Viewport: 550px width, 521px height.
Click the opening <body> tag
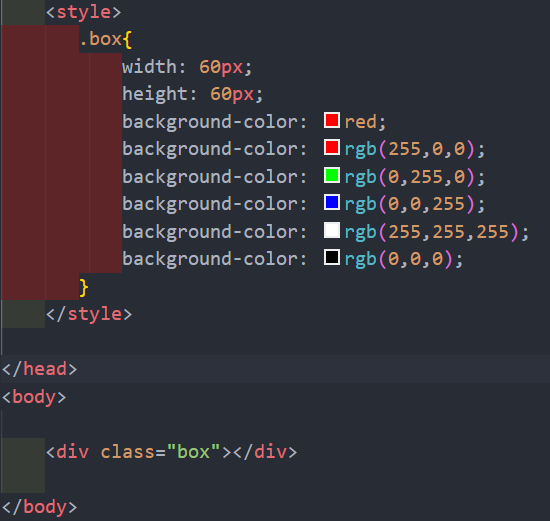coord(34,397)
